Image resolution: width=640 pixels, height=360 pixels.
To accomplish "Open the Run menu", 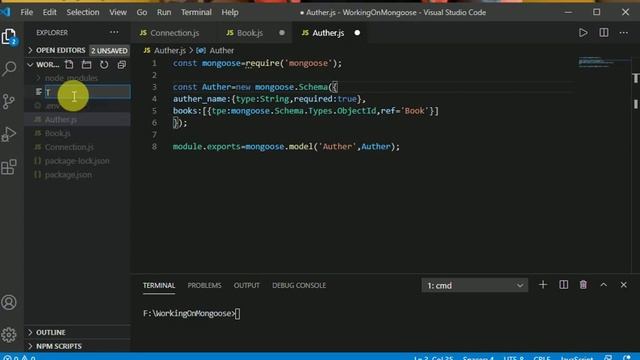I will click(164, 12).
